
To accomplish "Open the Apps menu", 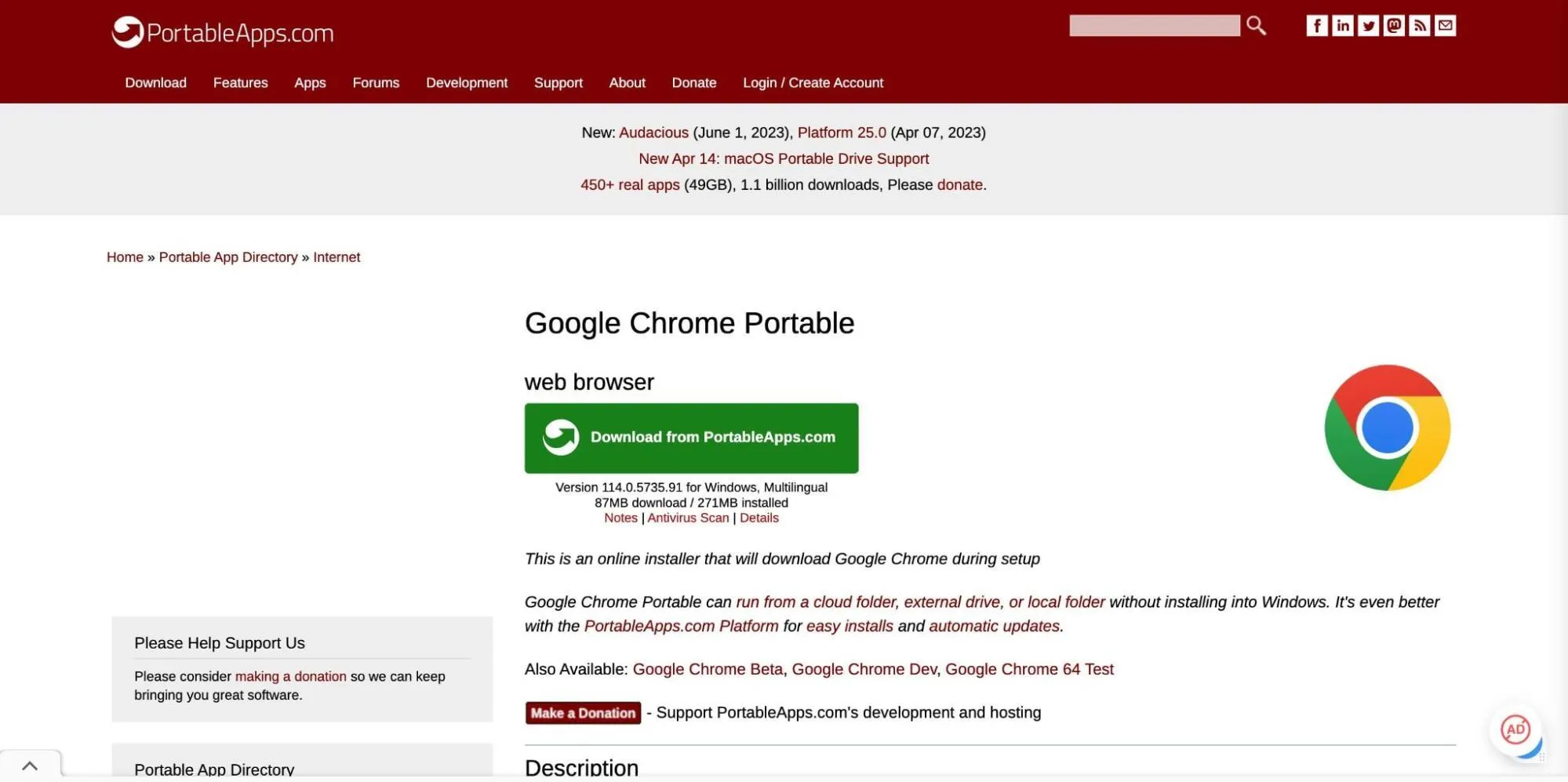I will point(310,82).
